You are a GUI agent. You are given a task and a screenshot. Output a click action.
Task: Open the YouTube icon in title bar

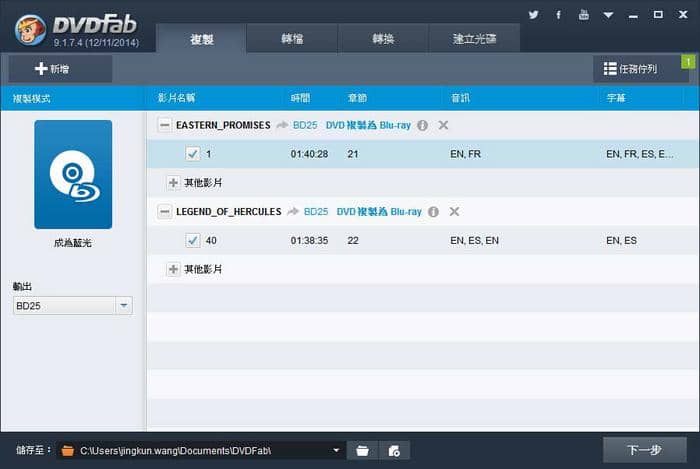[583, 15]
